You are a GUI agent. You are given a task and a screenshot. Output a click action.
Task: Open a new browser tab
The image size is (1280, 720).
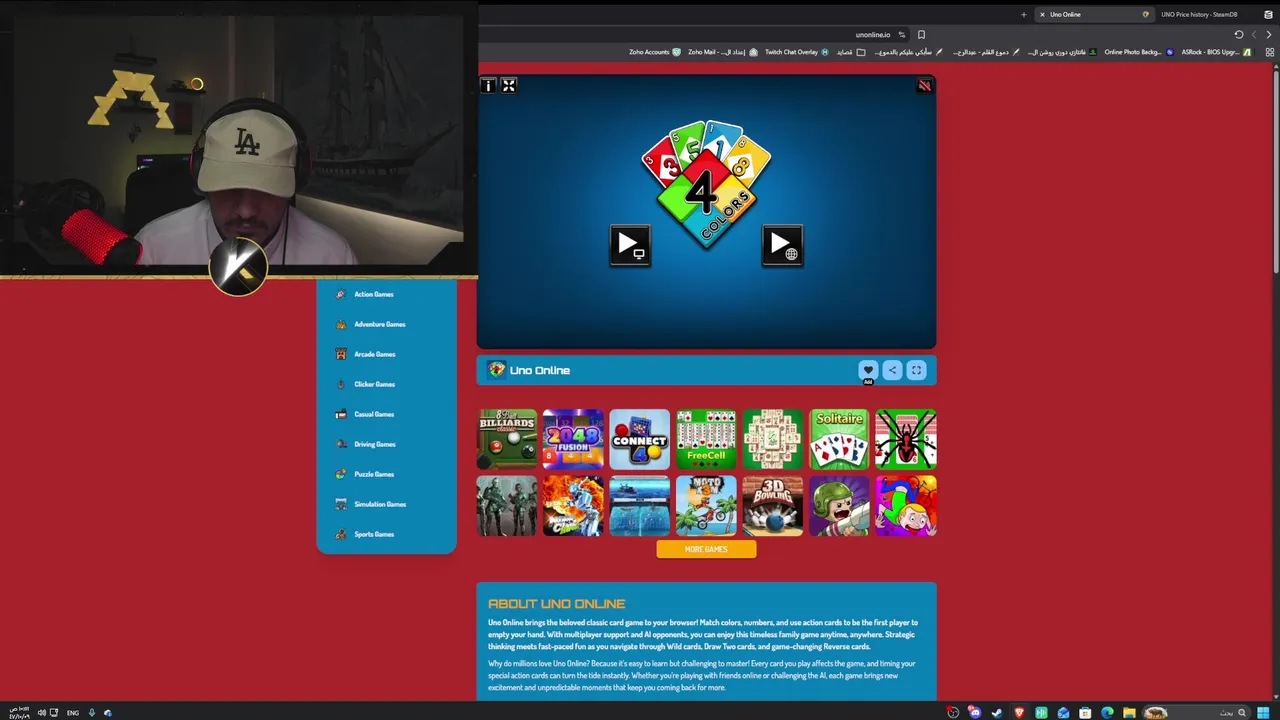click(x=1023, y=15)
